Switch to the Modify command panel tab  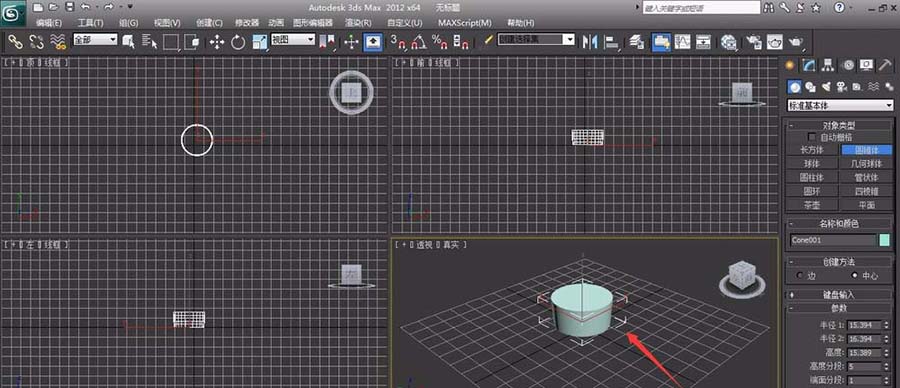pos(809,65)
